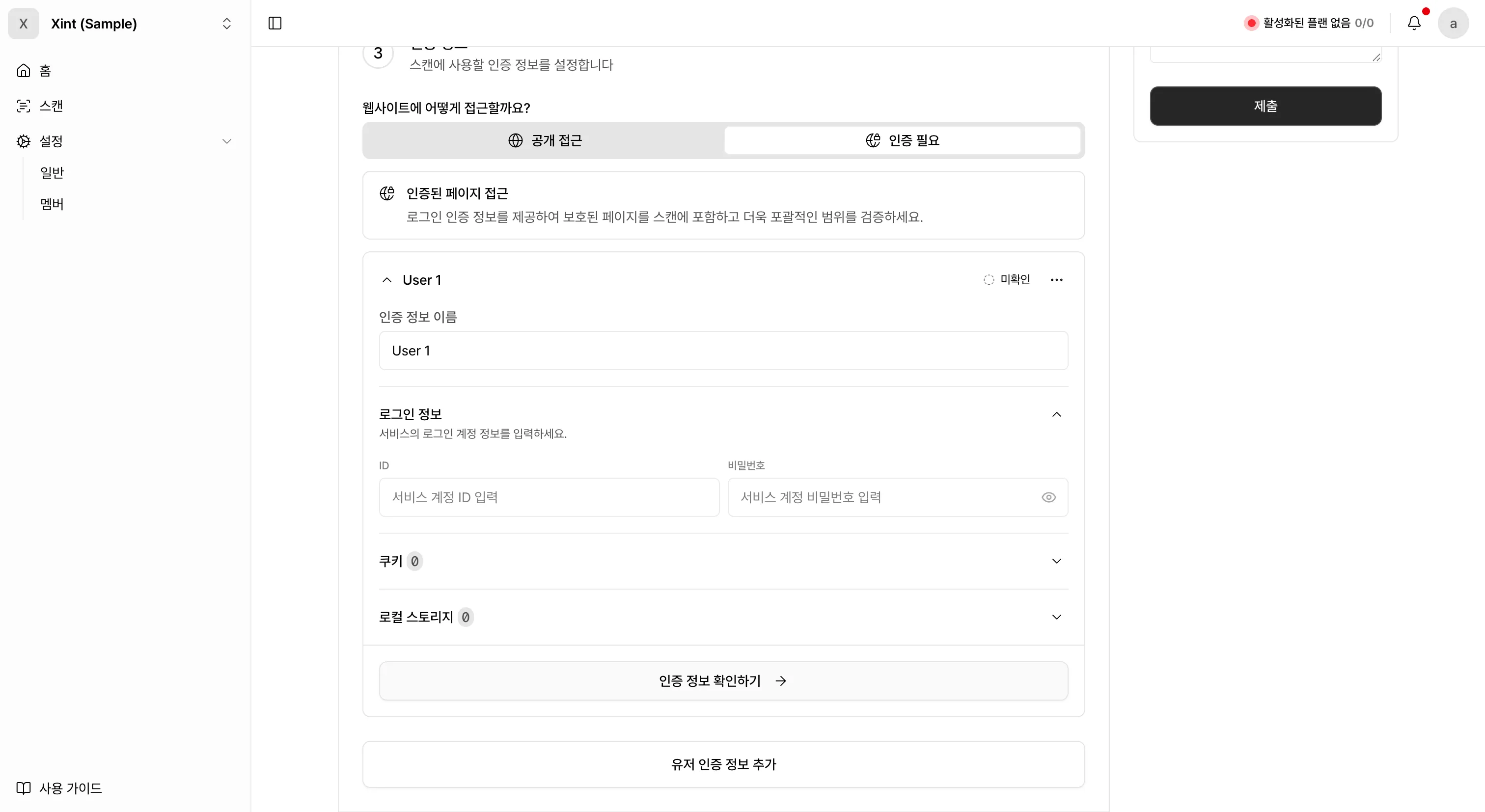Collapse the 로그인 정보 section
Viewport: 1485px width, 812px height.
coord(1056,414)
